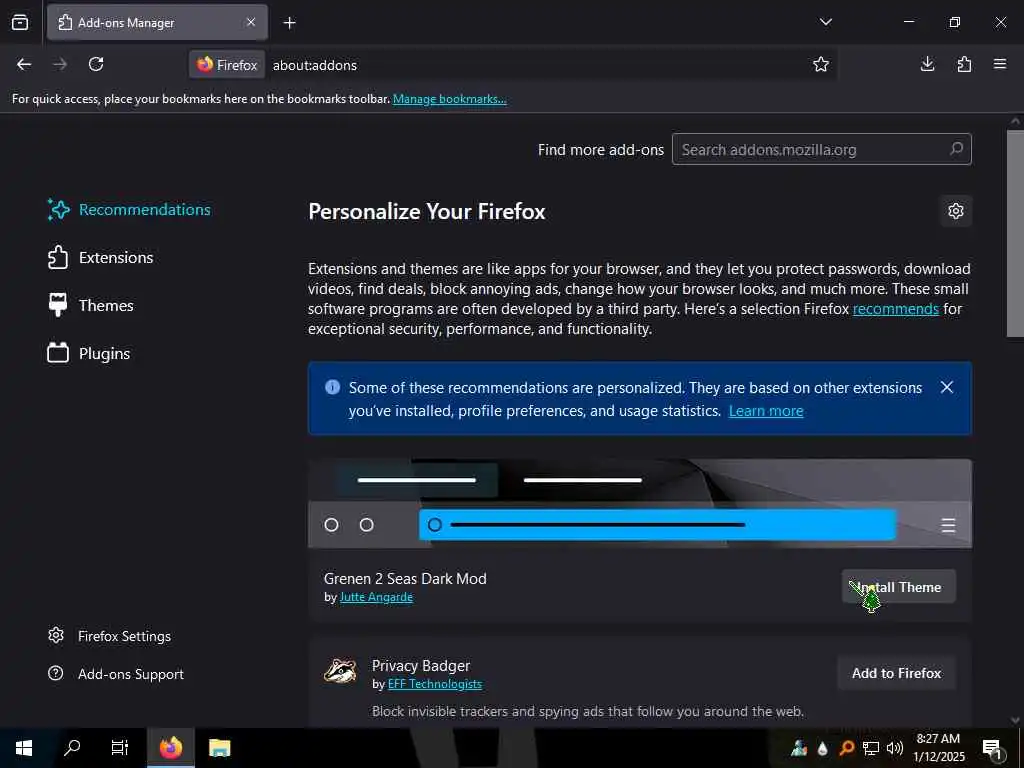The height and width of the screenshot is (768, 1024).
Task: Open the Firefox View icon in tab strip
Action: (x=20, y=23)
